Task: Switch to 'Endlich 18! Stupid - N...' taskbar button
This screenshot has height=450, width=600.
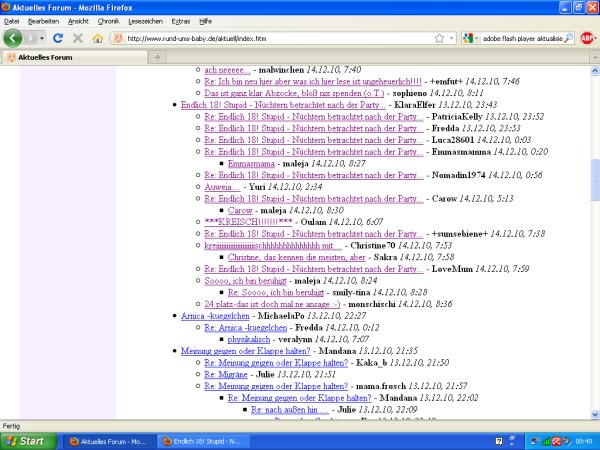Action: tap(203, 442)
